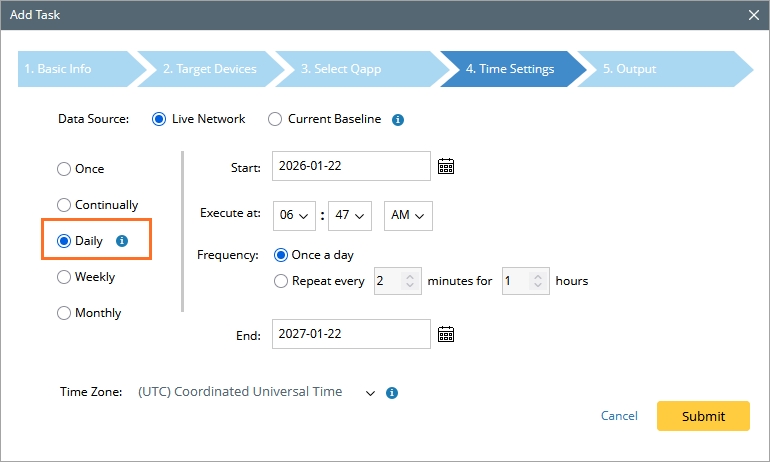Click info icon beside Current Baseline
The image size is (770, 462).
pos(397,119)
